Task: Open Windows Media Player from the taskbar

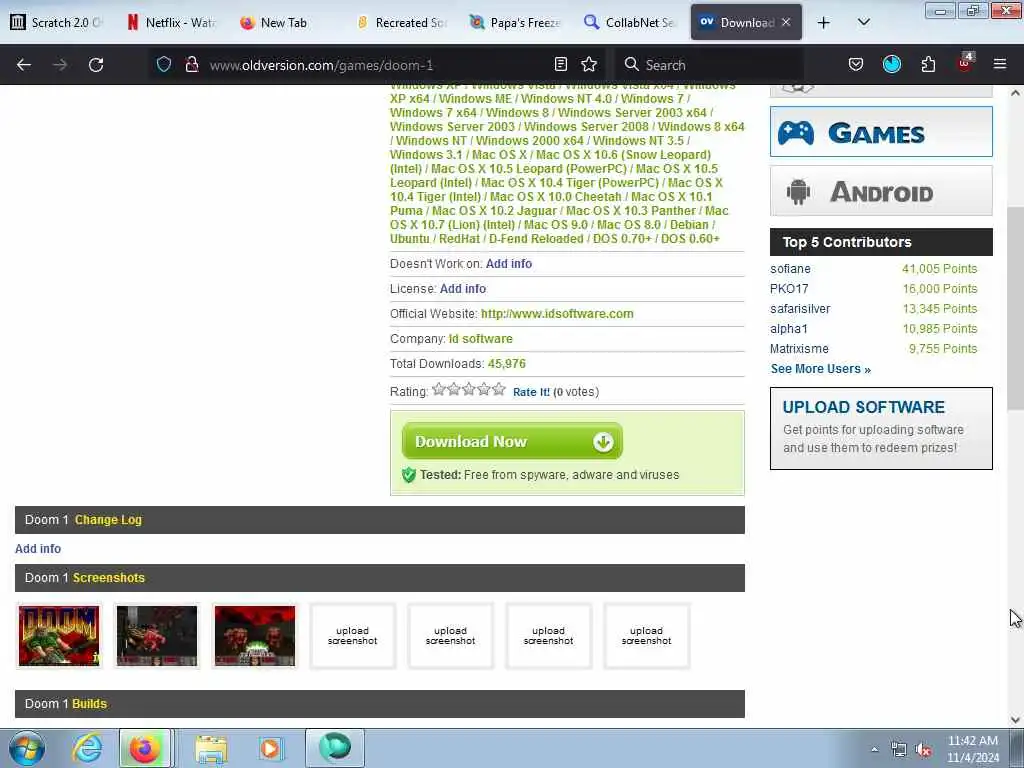Action: (270, 748)
